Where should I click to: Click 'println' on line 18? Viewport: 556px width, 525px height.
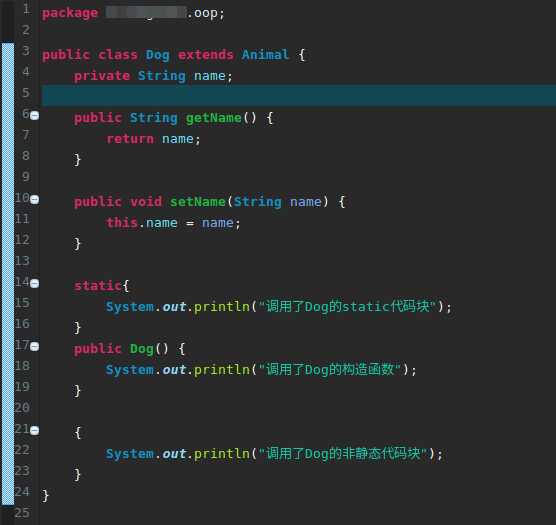tap(222, 370)
